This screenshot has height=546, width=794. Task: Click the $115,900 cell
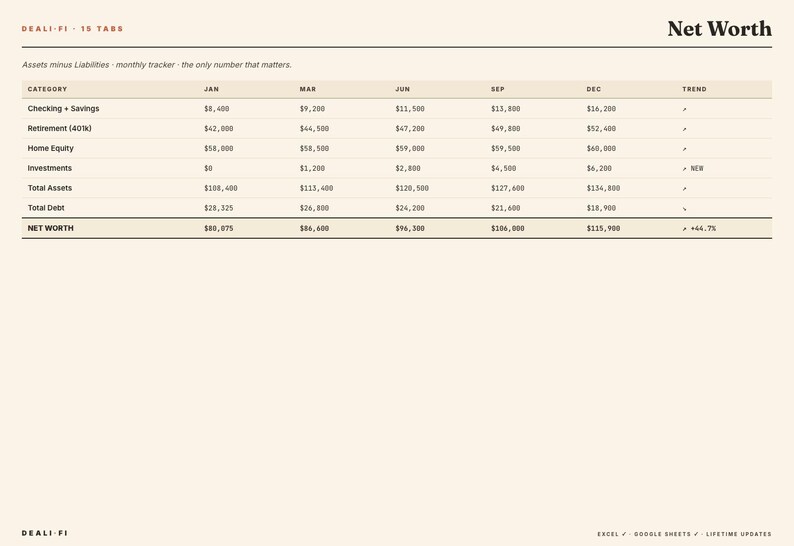pyautogui.click(x=603, y=228)
